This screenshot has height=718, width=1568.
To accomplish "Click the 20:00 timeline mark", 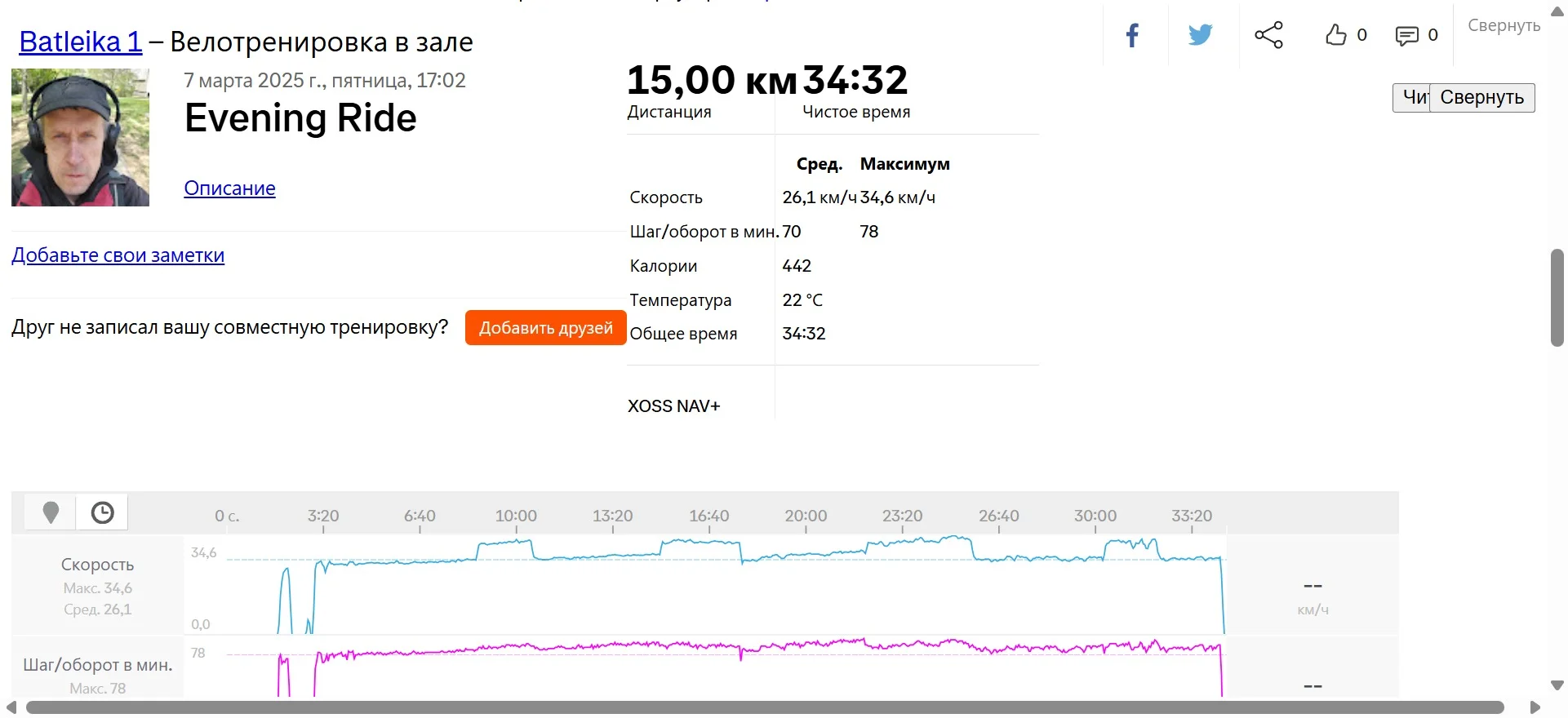I will click(x=806, y=516).
